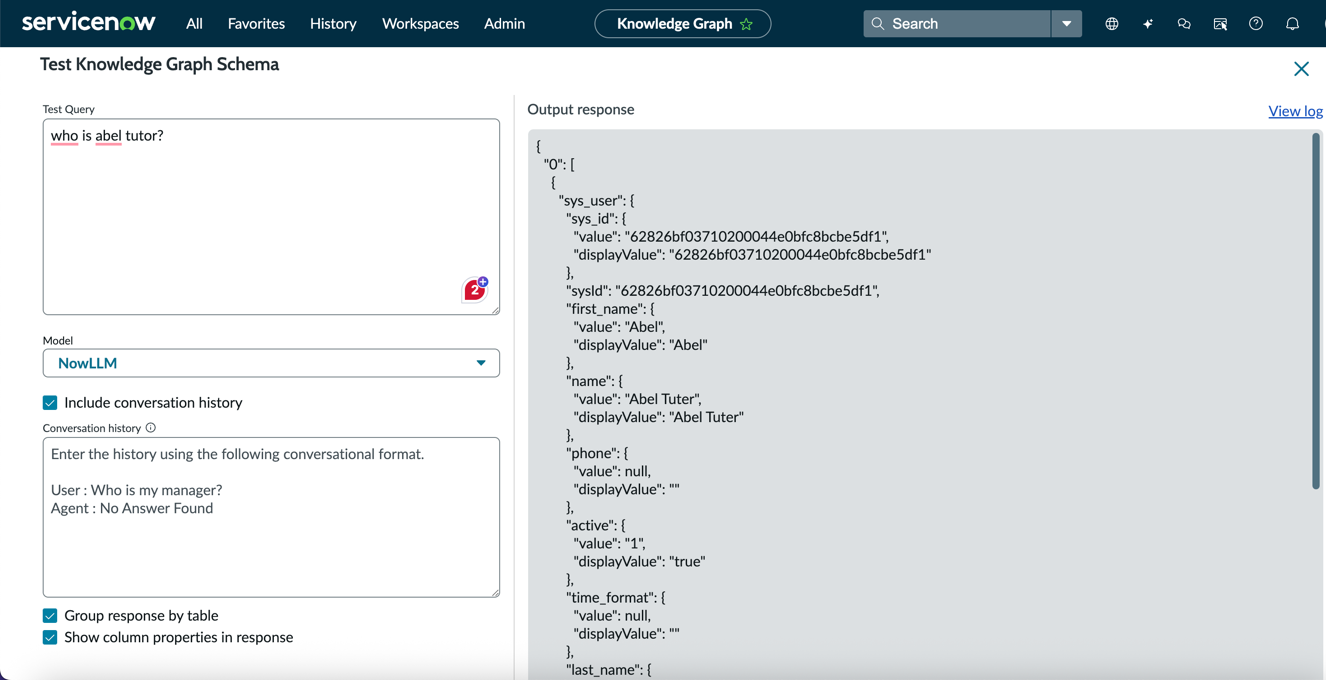Uncheck Include conversation history
The width and height of the screenshot is (1326, 680).
coord(50,403)
